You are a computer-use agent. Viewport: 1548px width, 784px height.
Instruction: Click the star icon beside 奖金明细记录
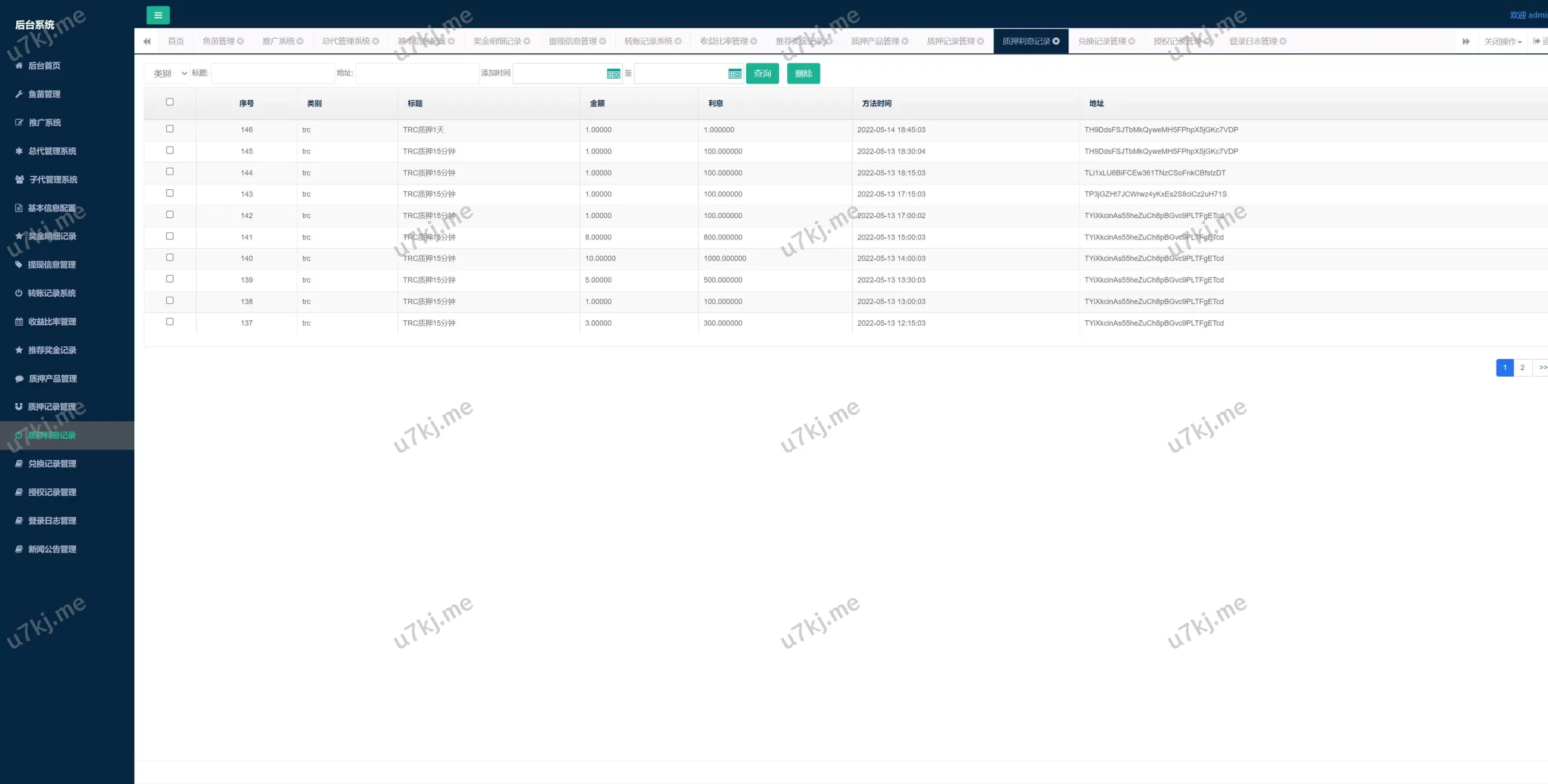click(18, 236)
